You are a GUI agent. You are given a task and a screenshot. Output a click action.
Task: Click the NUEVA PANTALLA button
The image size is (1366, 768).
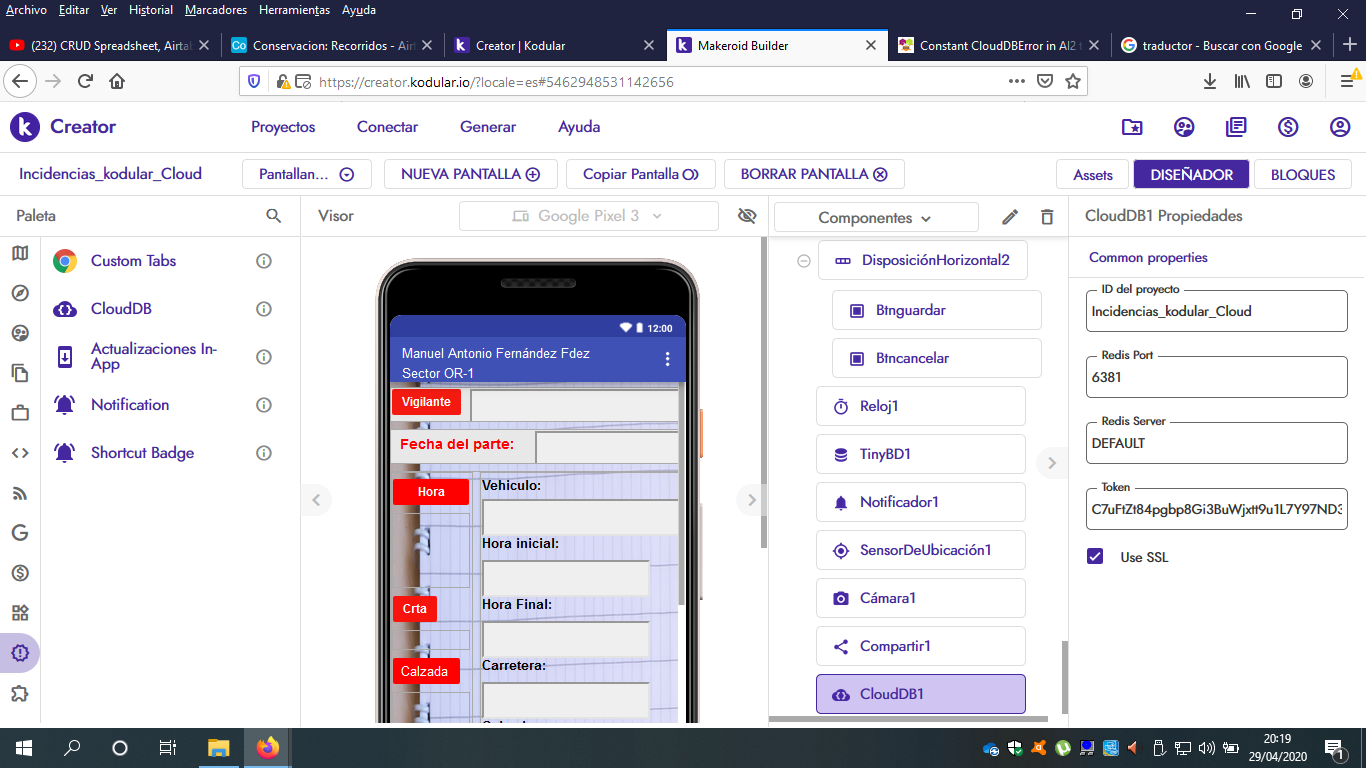click(470, 174)
